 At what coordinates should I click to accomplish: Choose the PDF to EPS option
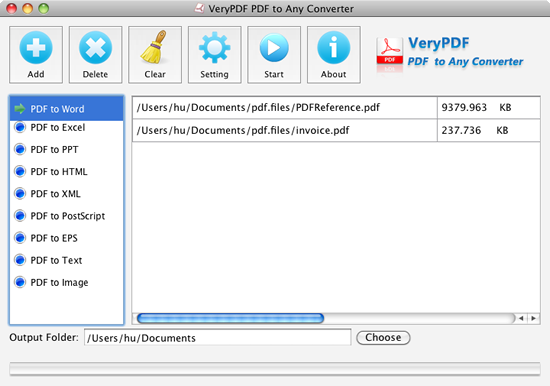click(67, 238)
